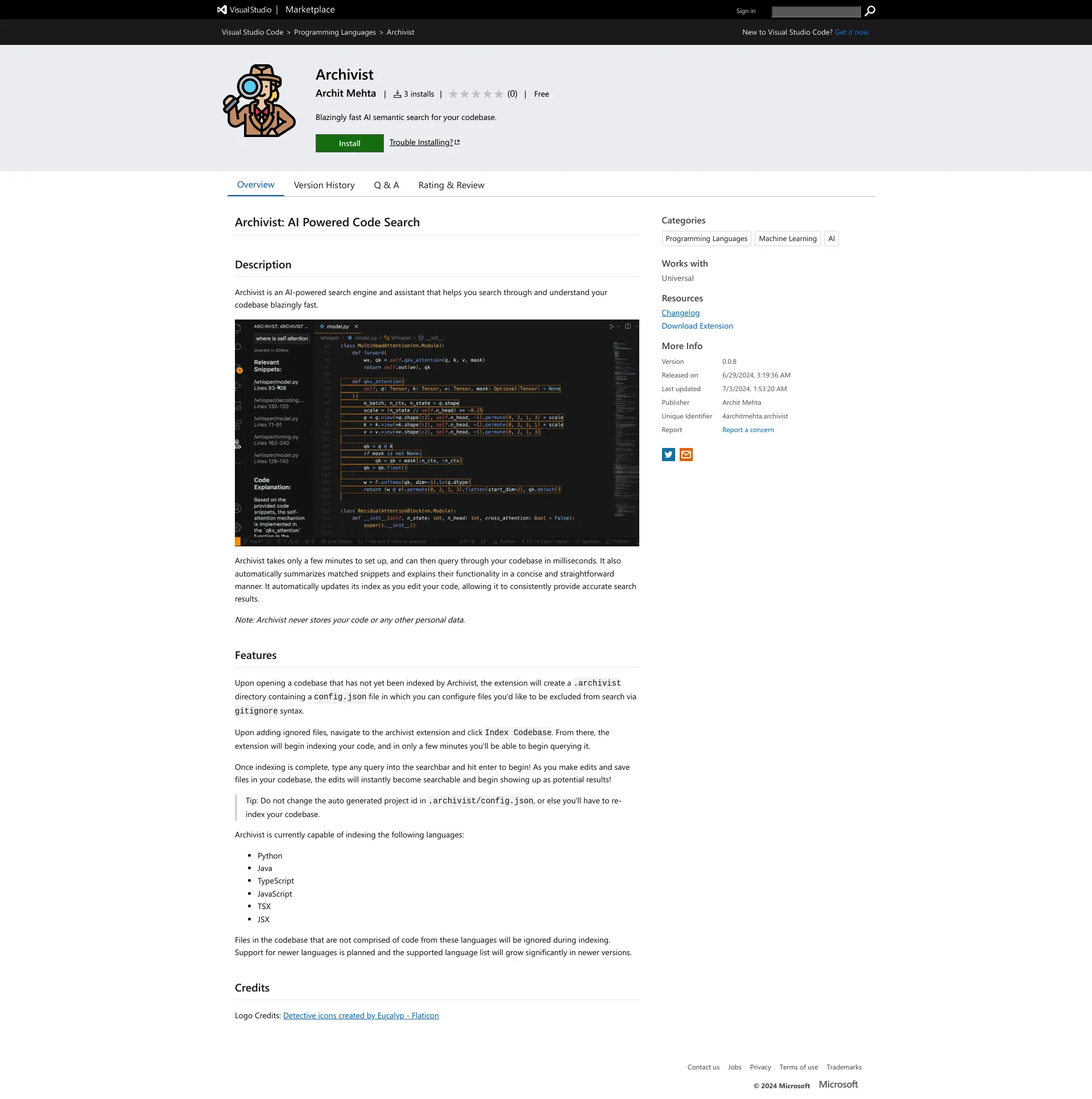Share extension on Twitter icon
The image size is (1092, 1099).
tap(668, 454)
